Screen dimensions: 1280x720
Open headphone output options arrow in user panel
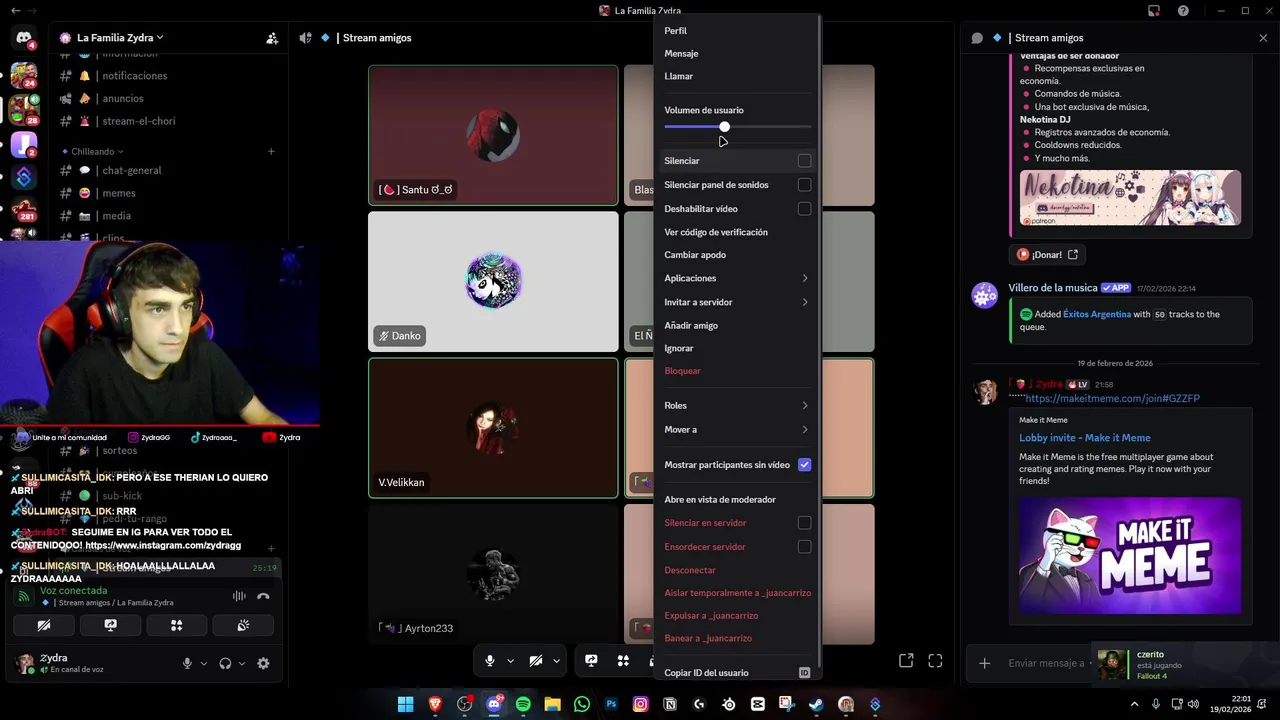pyautogui.click(x=242, y=663)
